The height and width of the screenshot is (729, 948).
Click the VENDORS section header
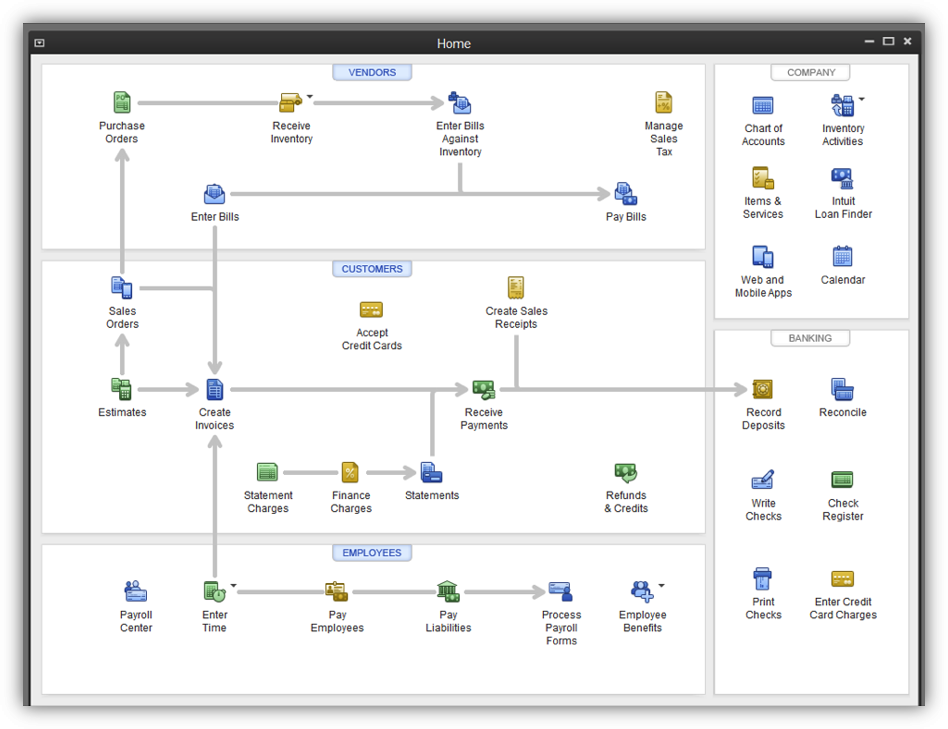point(372,72)
